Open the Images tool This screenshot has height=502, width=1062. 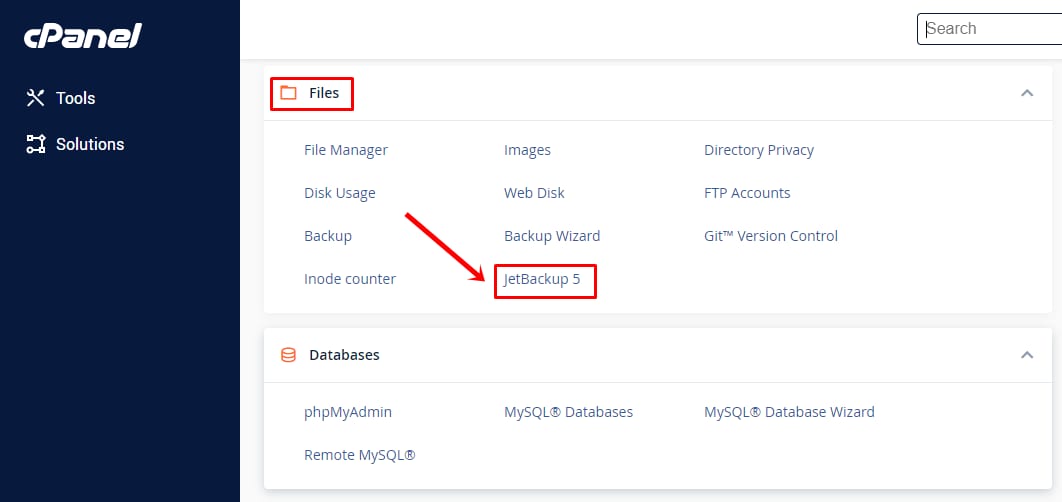point(527,150)
